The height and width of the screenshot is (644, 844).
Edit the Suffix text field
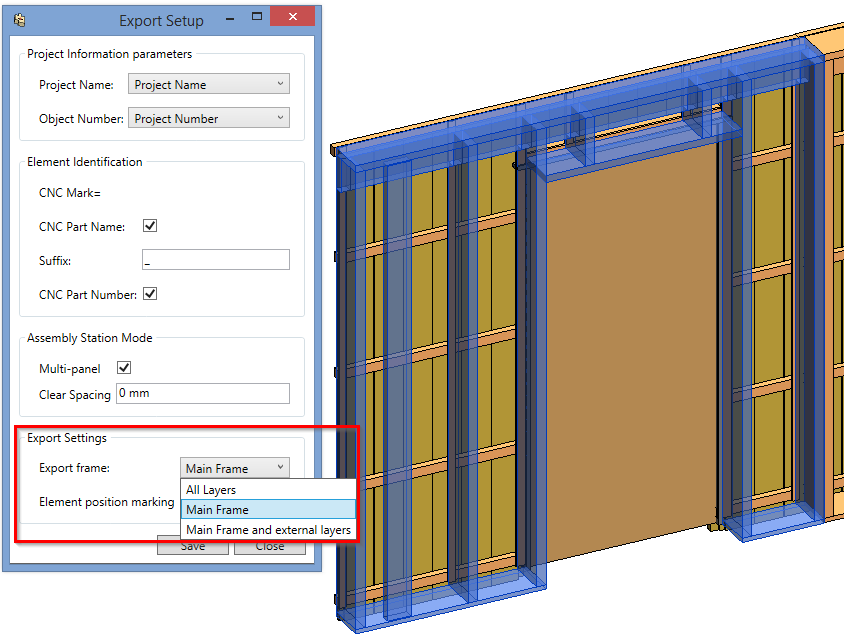215,259
